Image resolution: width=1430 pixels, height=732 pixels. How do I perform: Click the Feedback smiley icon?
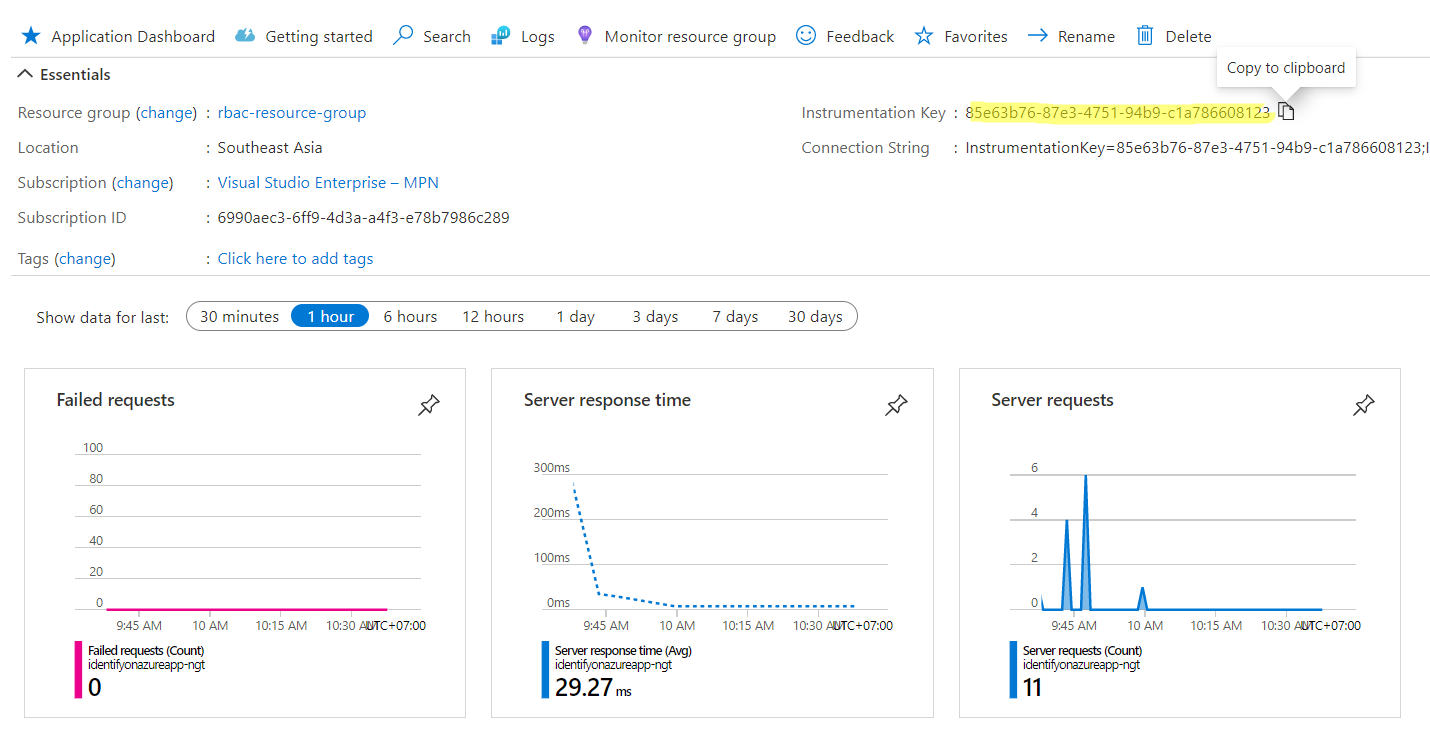[x=806, y=36]
